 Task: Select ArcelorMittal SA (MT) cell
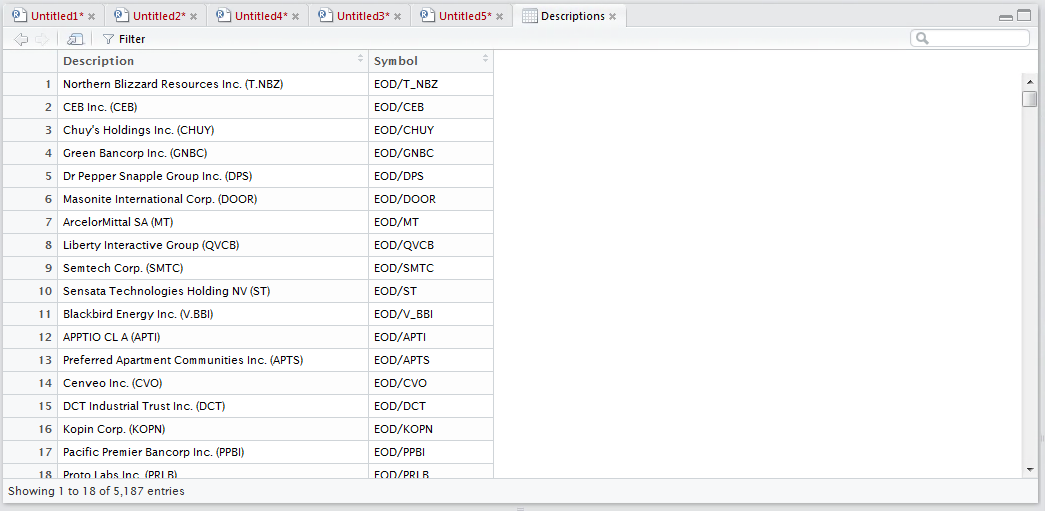click(x=213, y=222)
